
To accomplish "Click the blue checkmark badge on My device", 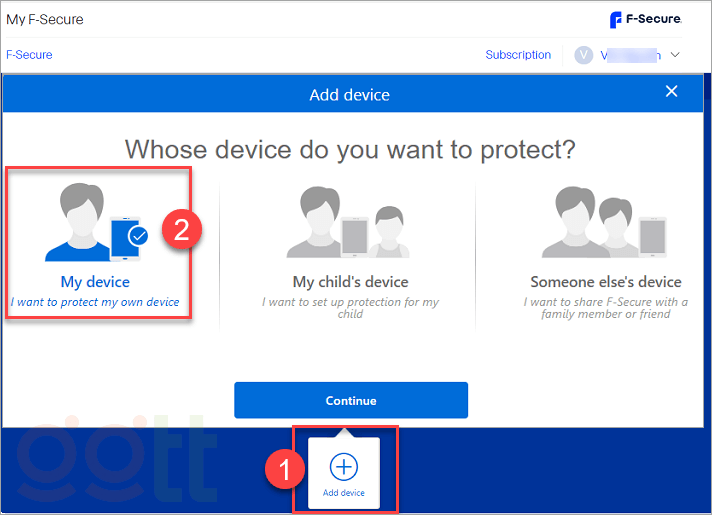I will [138, 236].
